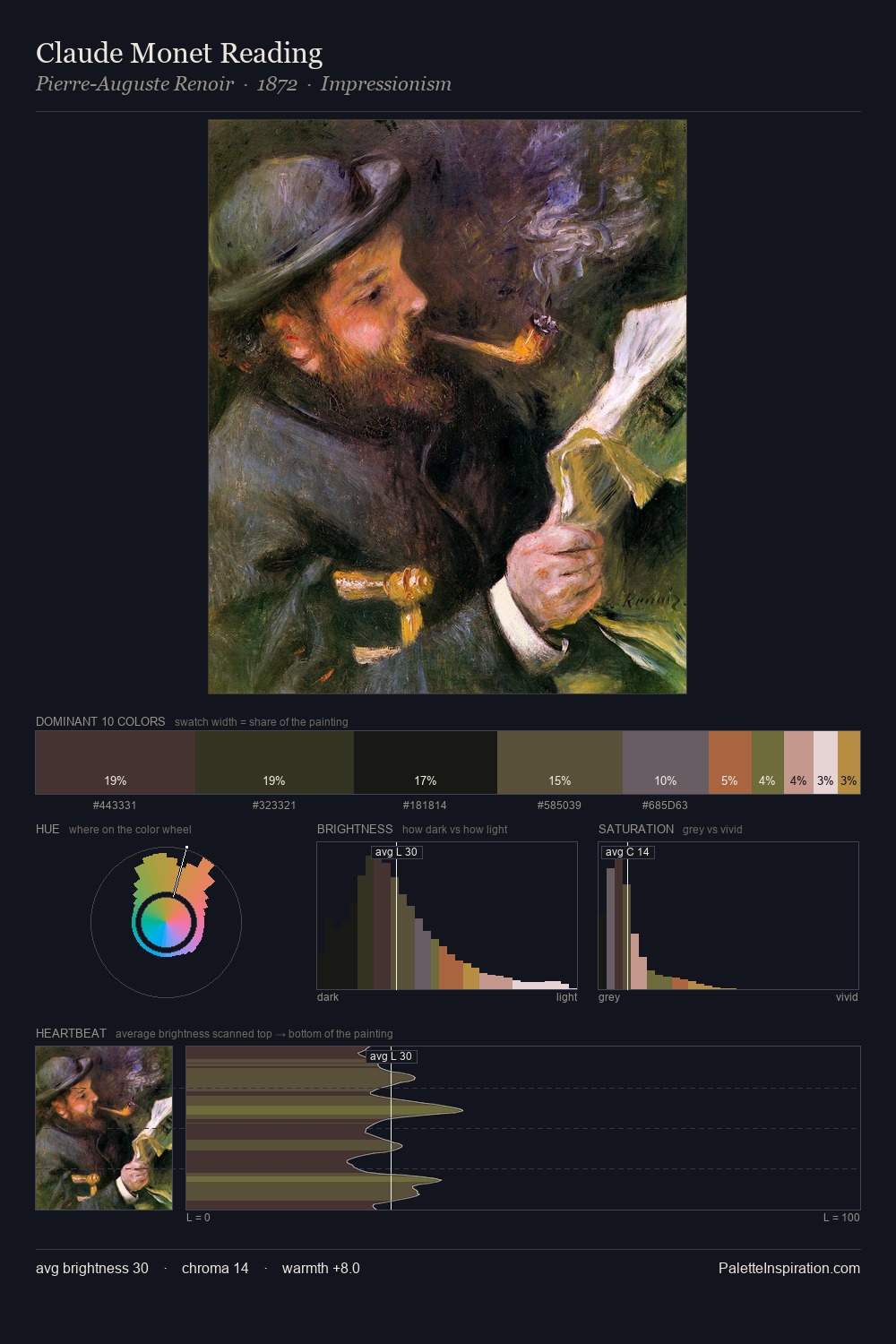
Task: Click the hex code '#585039' text
Action: (x=559, y=806)
